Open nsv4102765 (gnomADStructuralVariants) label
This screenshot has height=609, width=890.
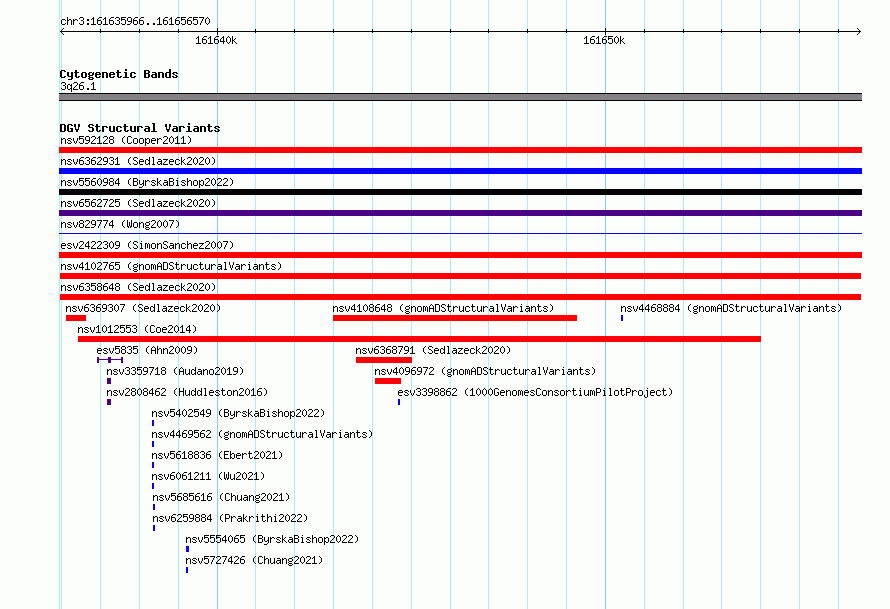pyautogui.click(x=171, y=266)
